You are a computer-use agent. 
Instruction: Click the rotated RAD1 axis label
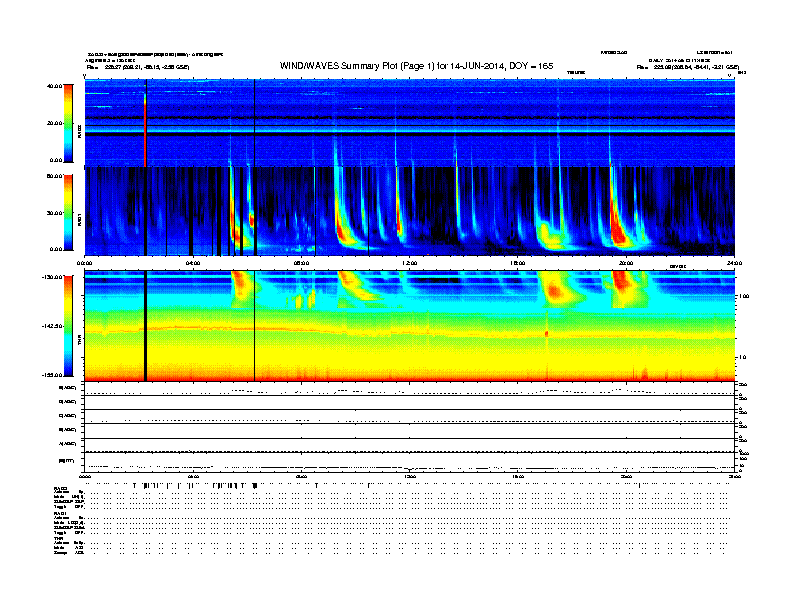[x=80, y=219]
